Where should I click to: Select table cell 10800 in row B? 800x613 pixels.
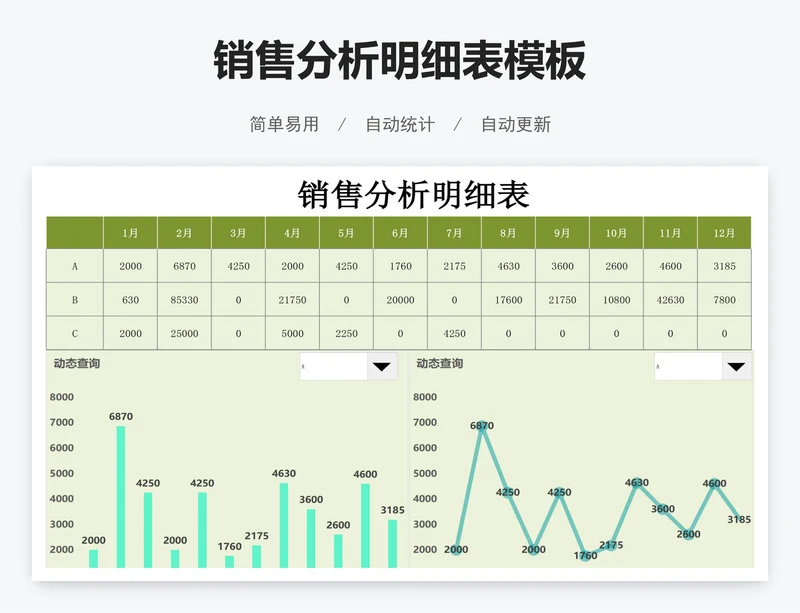pos(616,300)
